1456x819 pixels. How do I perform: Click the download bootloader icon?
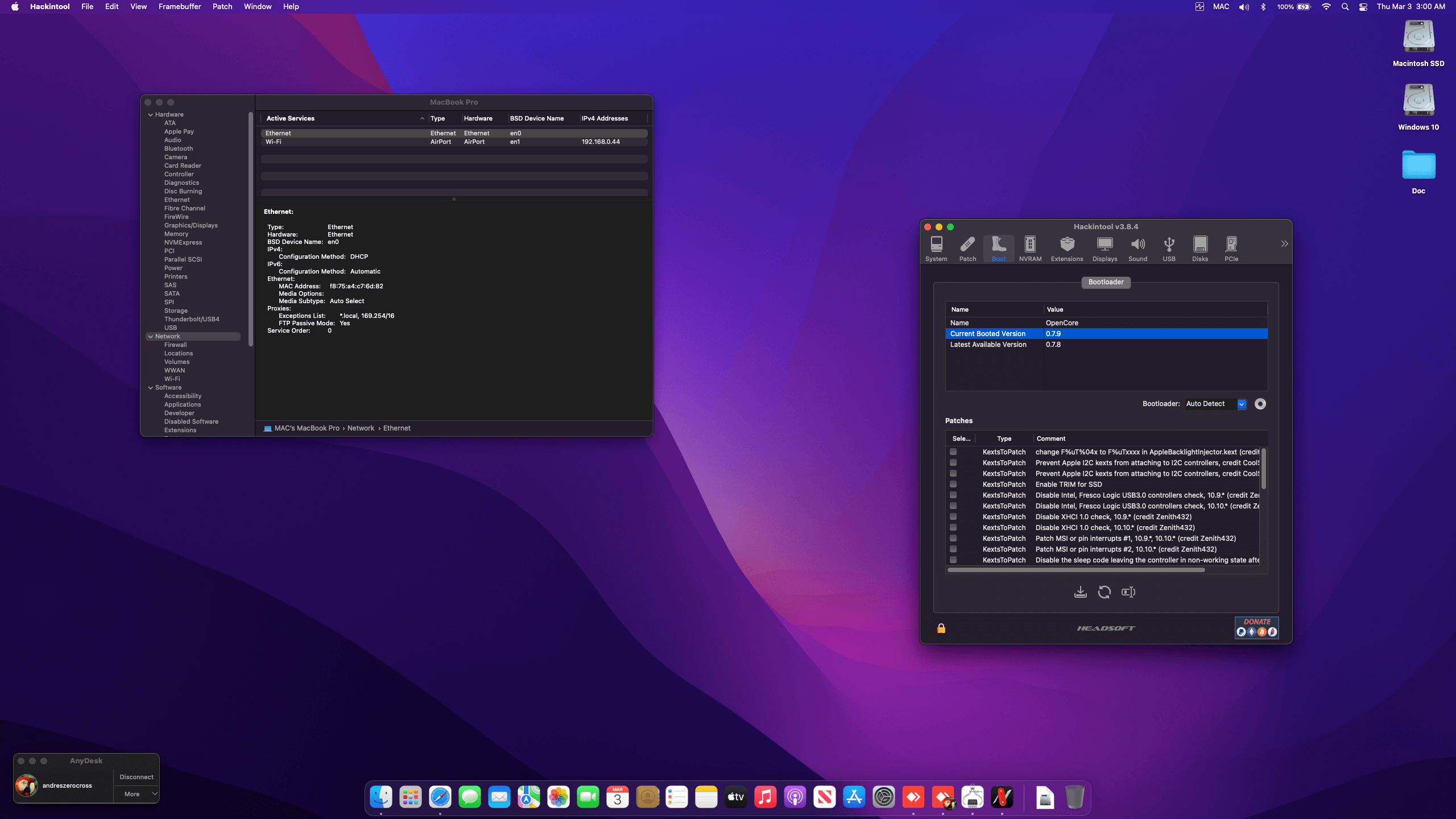coord(1080,592)
